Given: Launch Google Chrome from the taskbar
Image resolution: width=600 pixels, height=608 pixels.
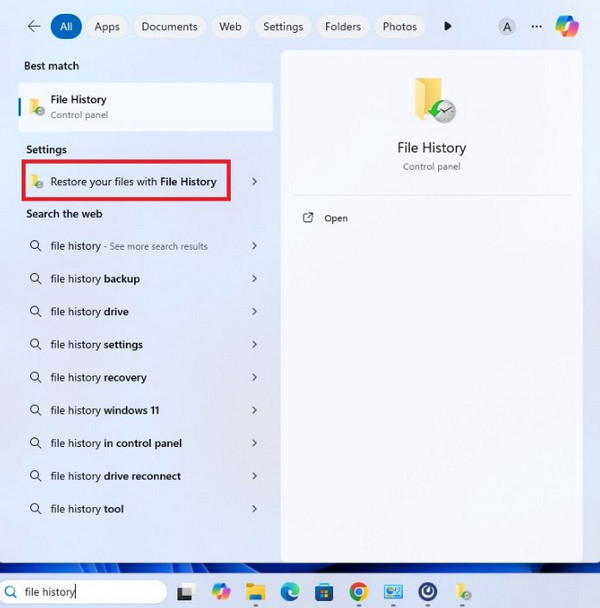Looking at the screenshot, I should [358, 592].
